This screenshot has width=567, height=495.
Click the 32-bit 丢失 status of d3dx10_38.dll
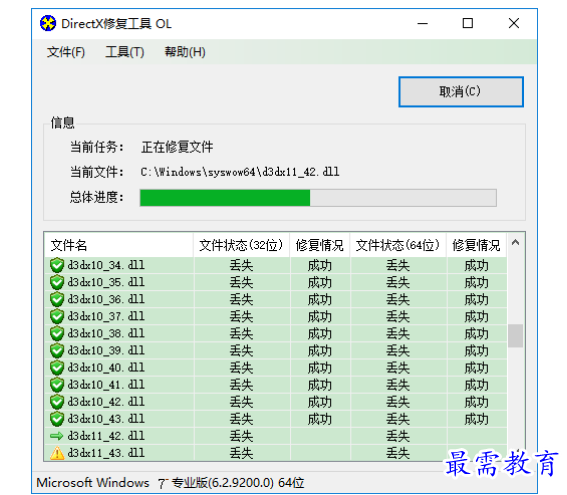(x=241, y=334)
